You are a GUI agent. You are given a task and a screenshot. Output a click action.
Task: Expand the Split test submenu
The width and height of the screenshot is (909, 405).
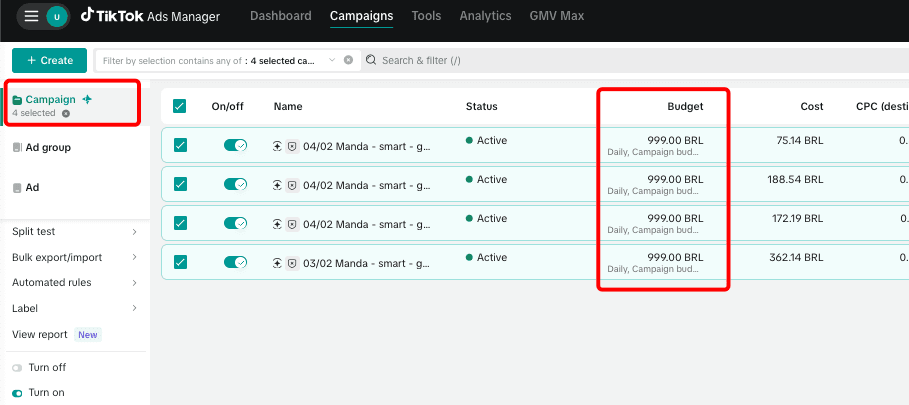point(134,232)
